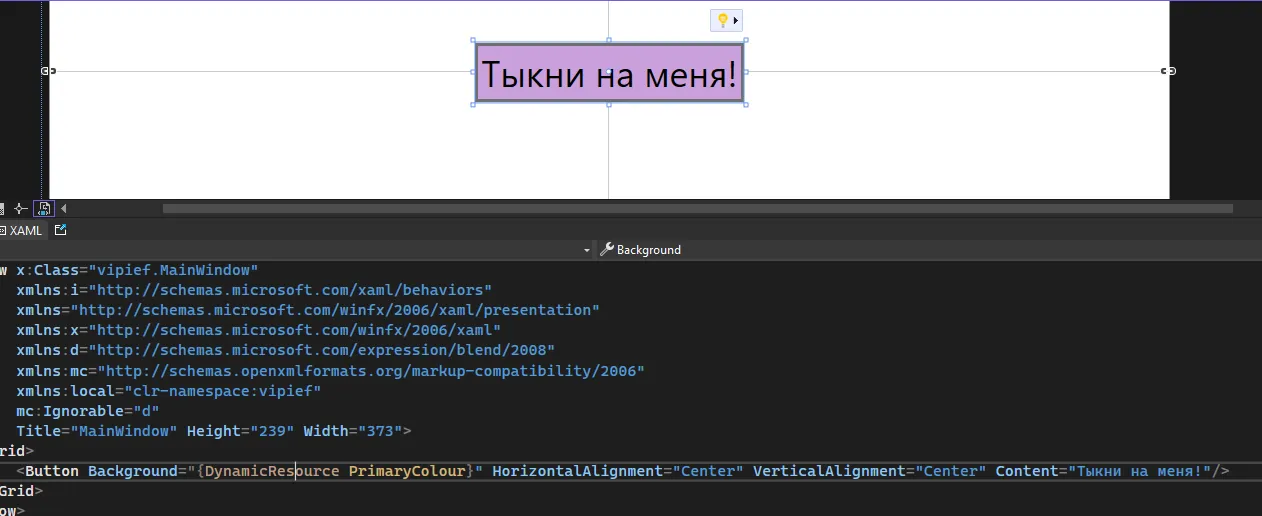This screenshot has height=516, width=1262.
Task: Click the DynamicResource keyword in code
Action: (272, 471)
